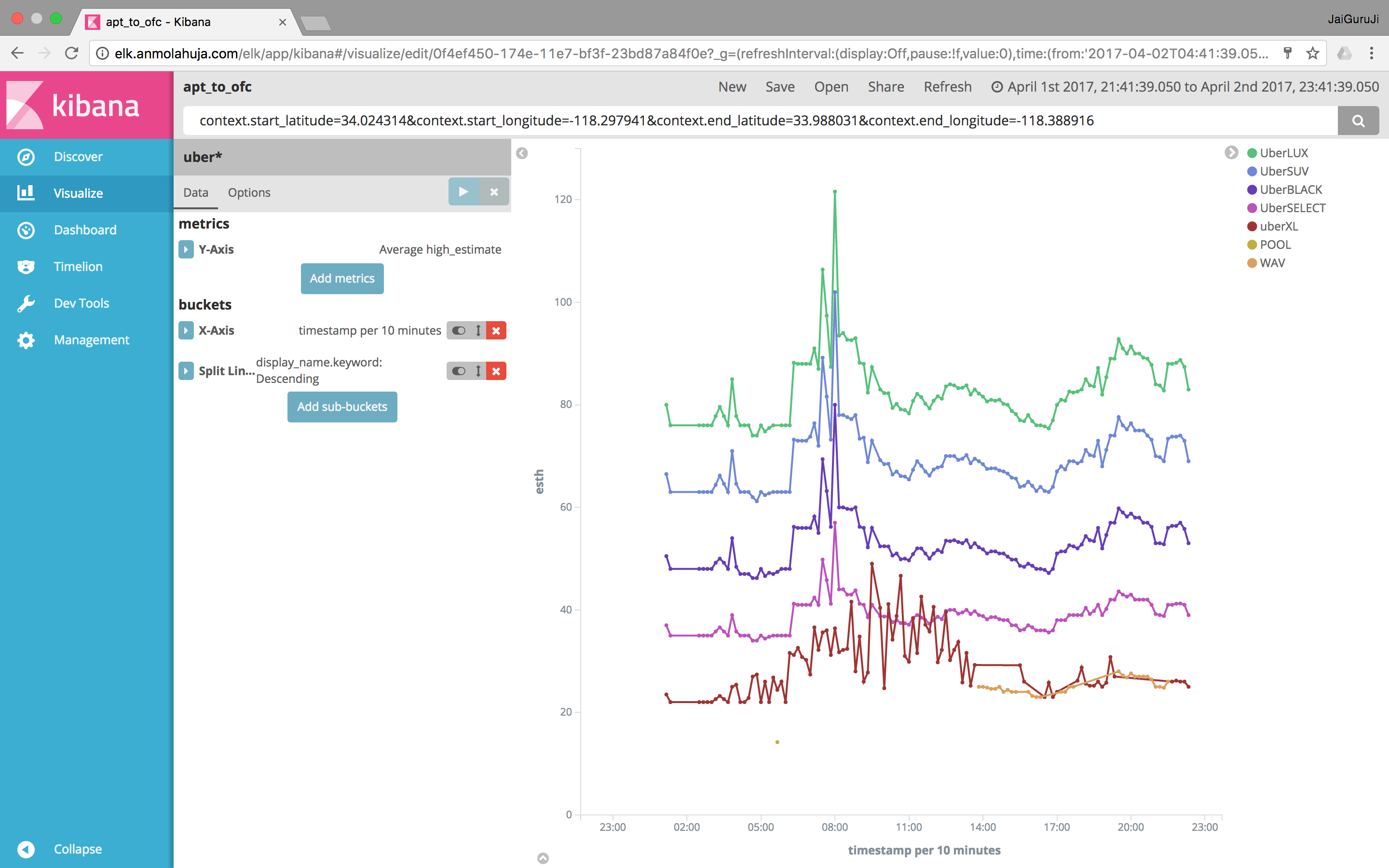Remove the X-Axis bucket with red X

coord(496,331)
